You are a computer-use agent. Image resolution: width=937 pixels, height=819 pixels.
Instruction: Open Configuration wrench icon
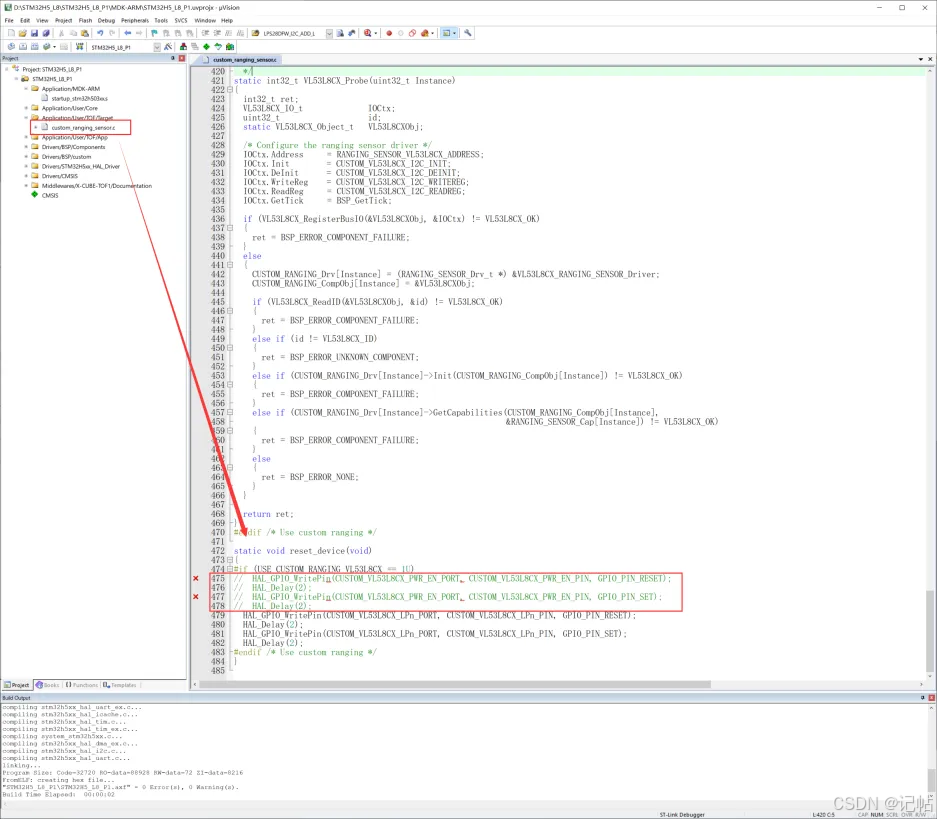468,33
